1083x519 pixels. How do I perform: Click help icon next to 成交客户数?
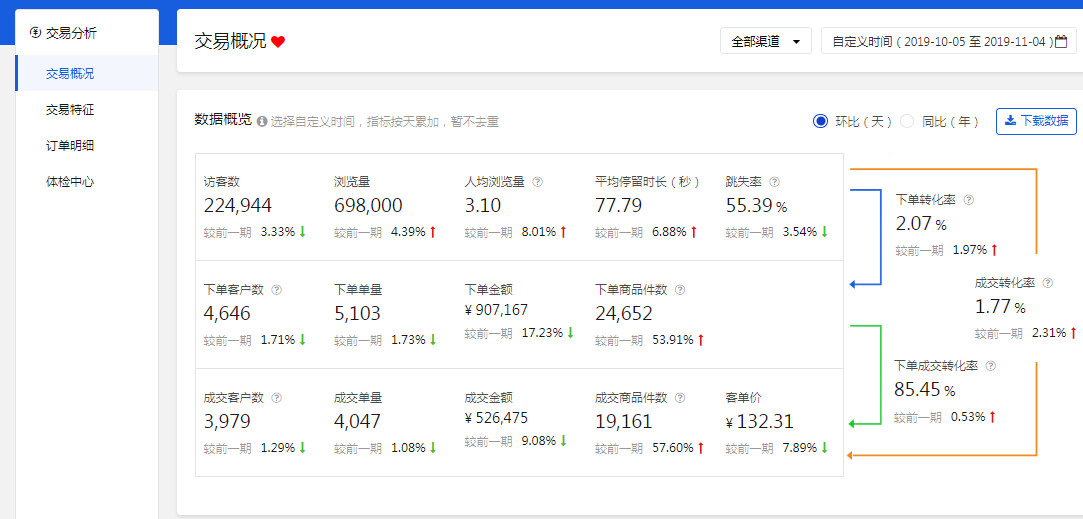click(x=276, y=398)
